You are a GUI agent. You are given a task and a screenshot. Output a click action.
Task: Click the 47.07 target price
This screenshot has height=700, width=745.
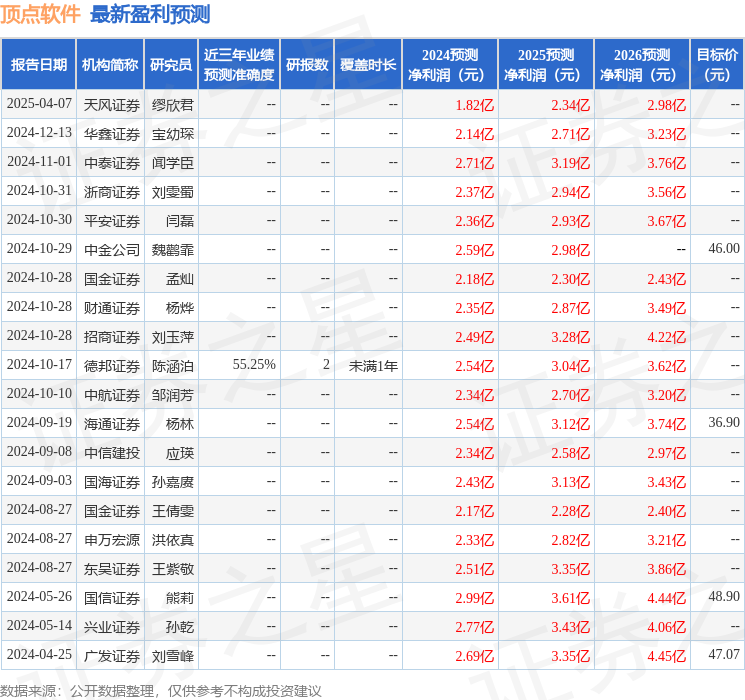(x=724, y=654)
